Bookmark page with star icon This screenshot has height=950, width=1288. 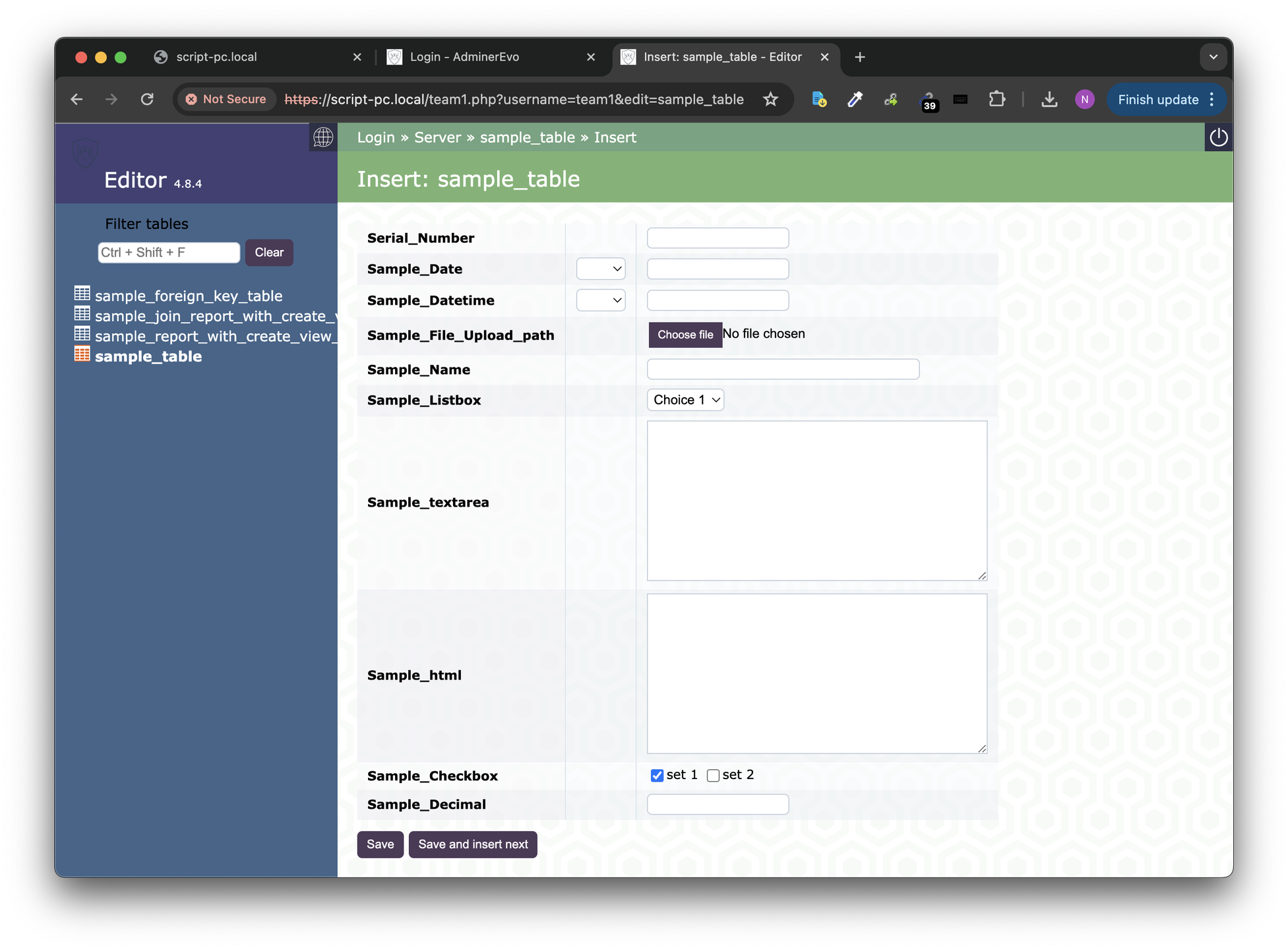pyautogui.click(x=770, y=100)
